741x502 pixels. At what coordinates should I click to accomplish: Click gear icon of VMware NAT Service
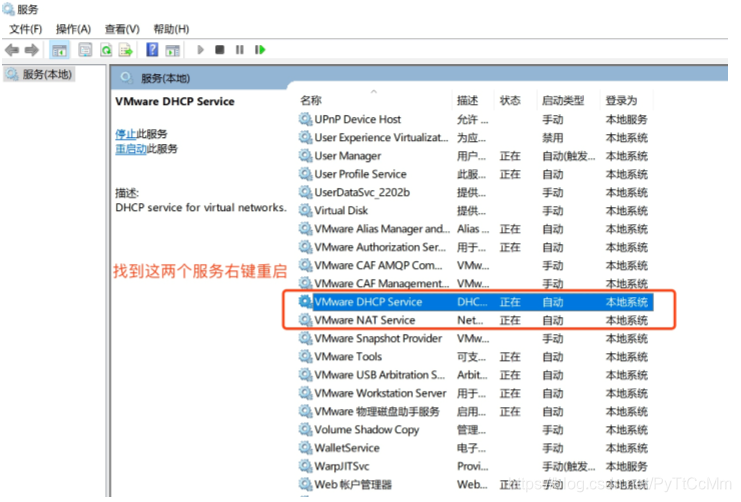tap(305, 320)
